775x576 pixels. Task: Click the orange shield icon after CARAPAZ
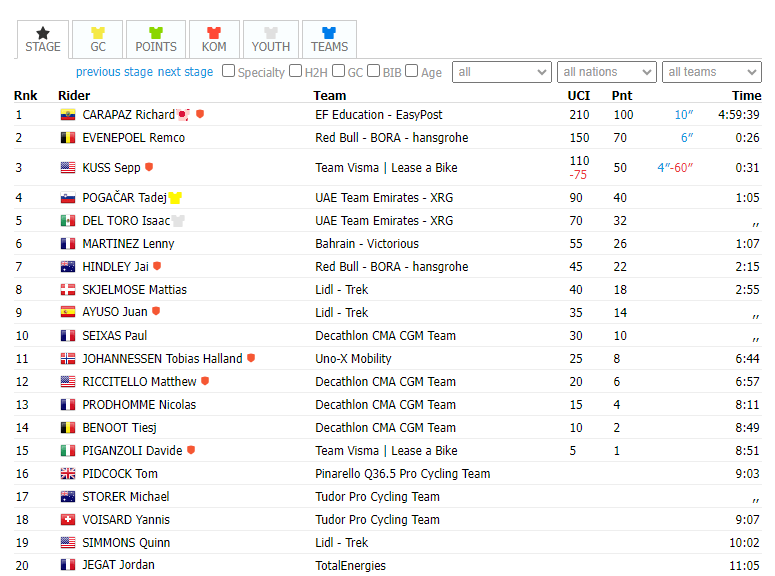click(x=200, y=114)
